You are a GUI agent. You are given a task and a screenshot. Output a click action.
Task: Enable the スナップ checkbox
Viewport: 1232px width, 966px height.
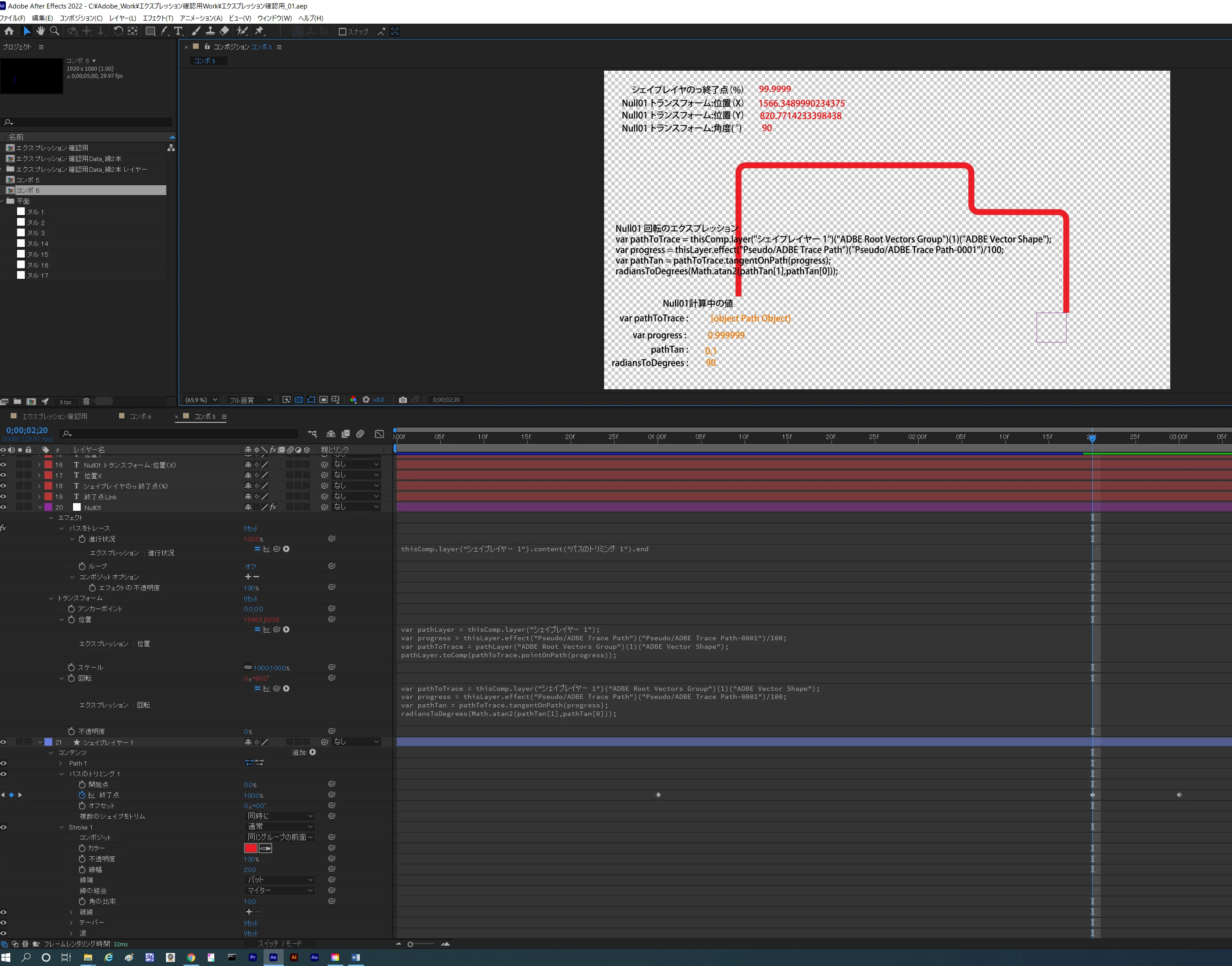[x=342, y=32]
